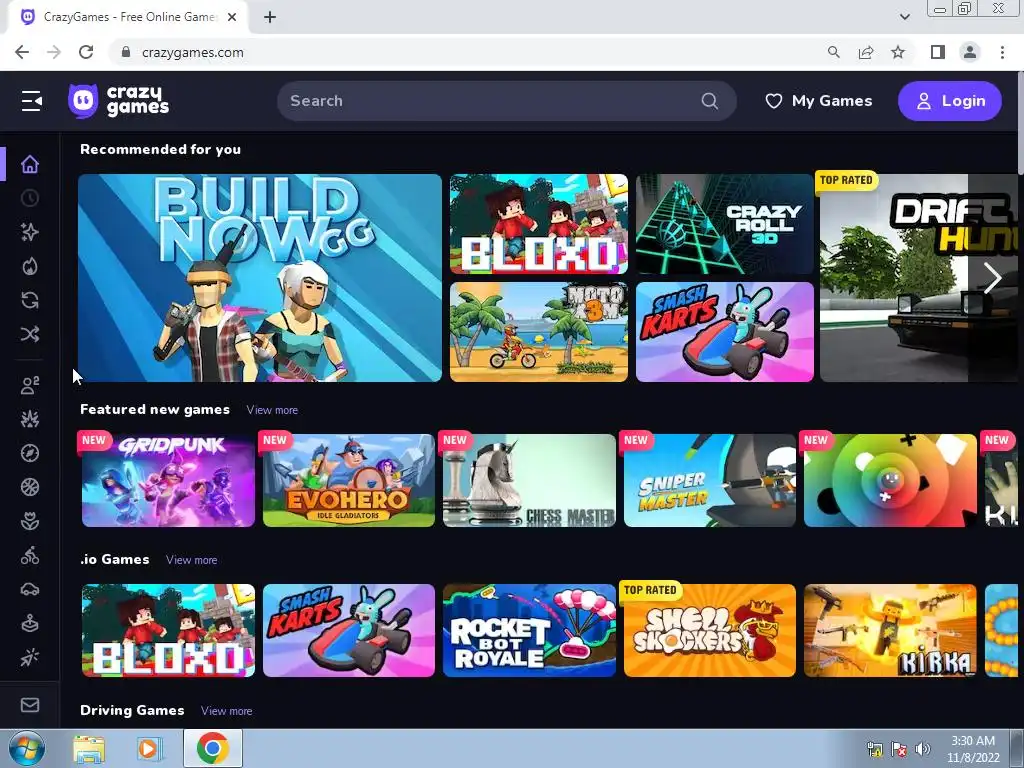Viewport: 1024px width, 768px height.
Task: Open My Games favorites
Action: 818,101
